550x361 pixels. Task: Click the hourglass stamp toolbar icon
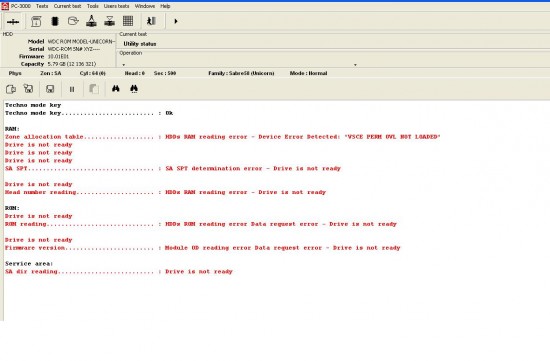(x=109, y=21)
